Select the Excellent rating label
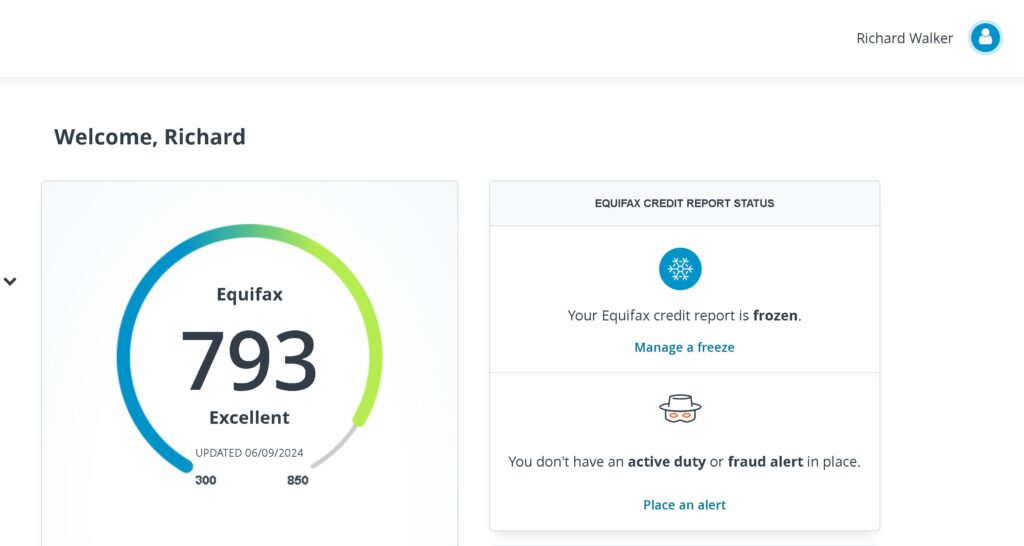 click(x=249, y=417)
